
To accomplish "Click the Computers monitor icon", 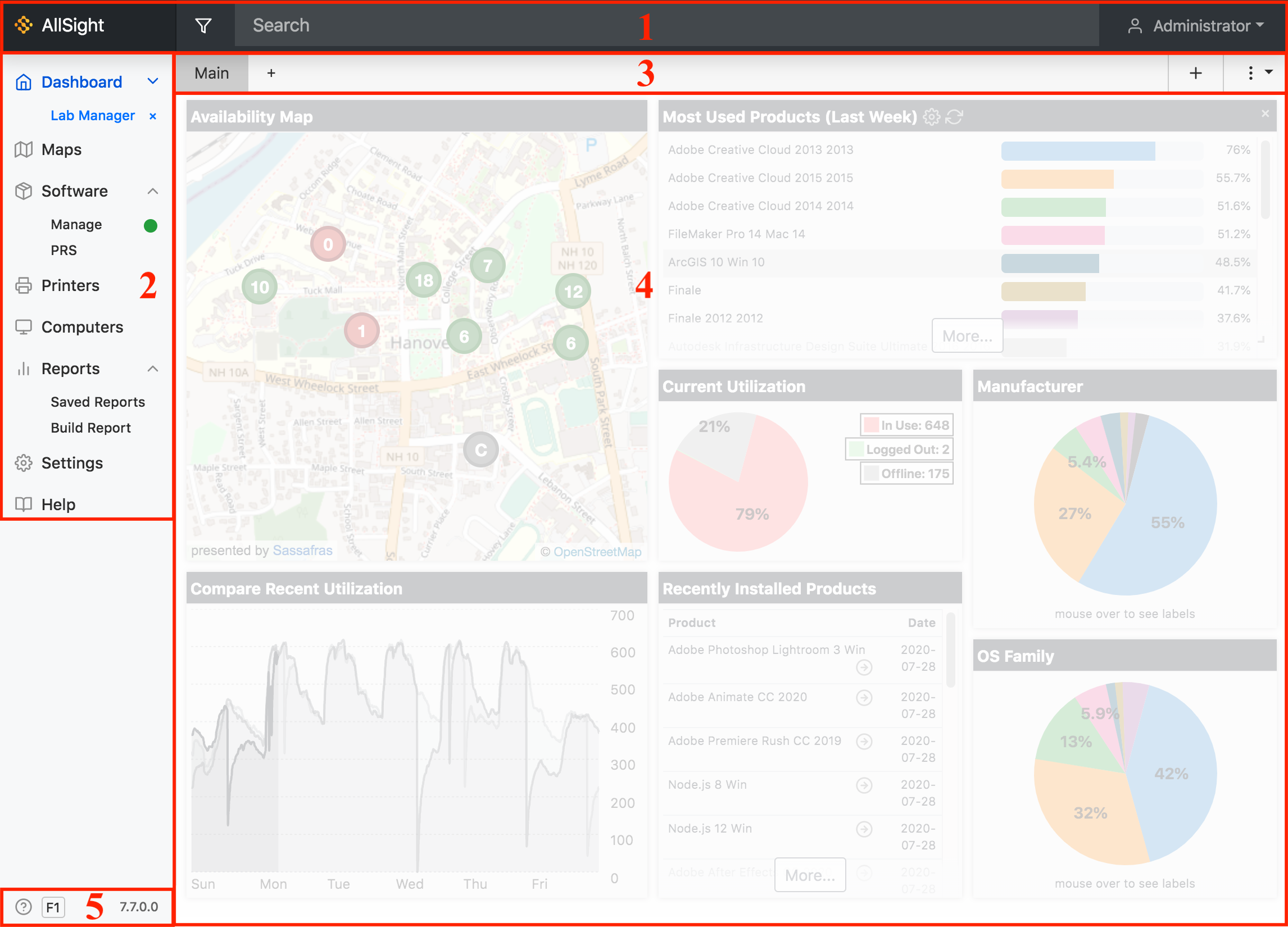I will coord(23,327).
